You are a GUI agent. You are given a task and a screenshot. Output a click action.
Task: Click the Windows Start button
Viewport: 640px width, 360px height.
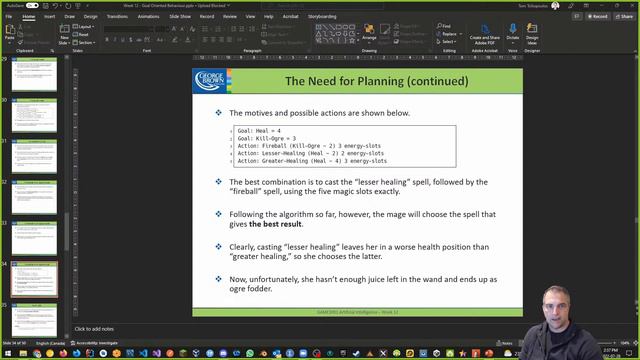(8, 353)
